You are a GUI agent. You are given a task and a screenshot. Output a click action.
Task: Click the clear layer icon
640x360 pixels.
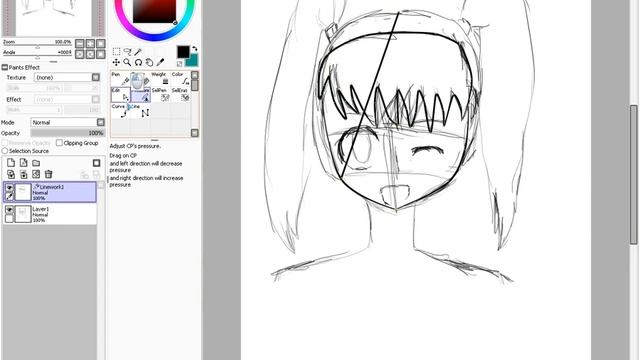(x=36, y=174)
